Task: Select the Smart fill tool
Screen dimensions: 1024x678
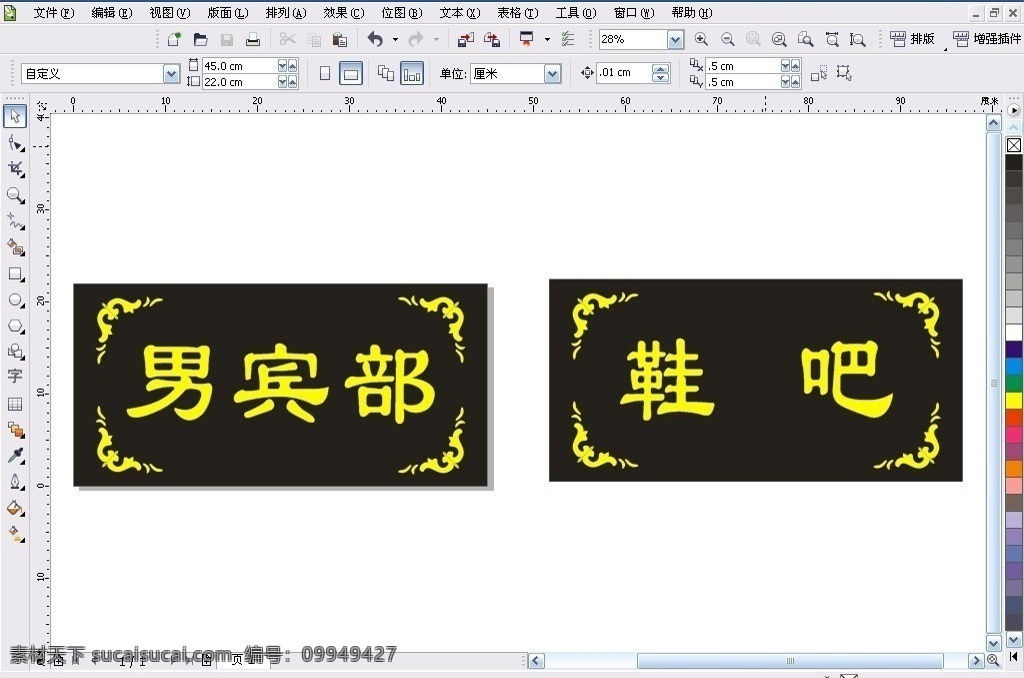Action: pyautogui.click(x=16, y=248)
